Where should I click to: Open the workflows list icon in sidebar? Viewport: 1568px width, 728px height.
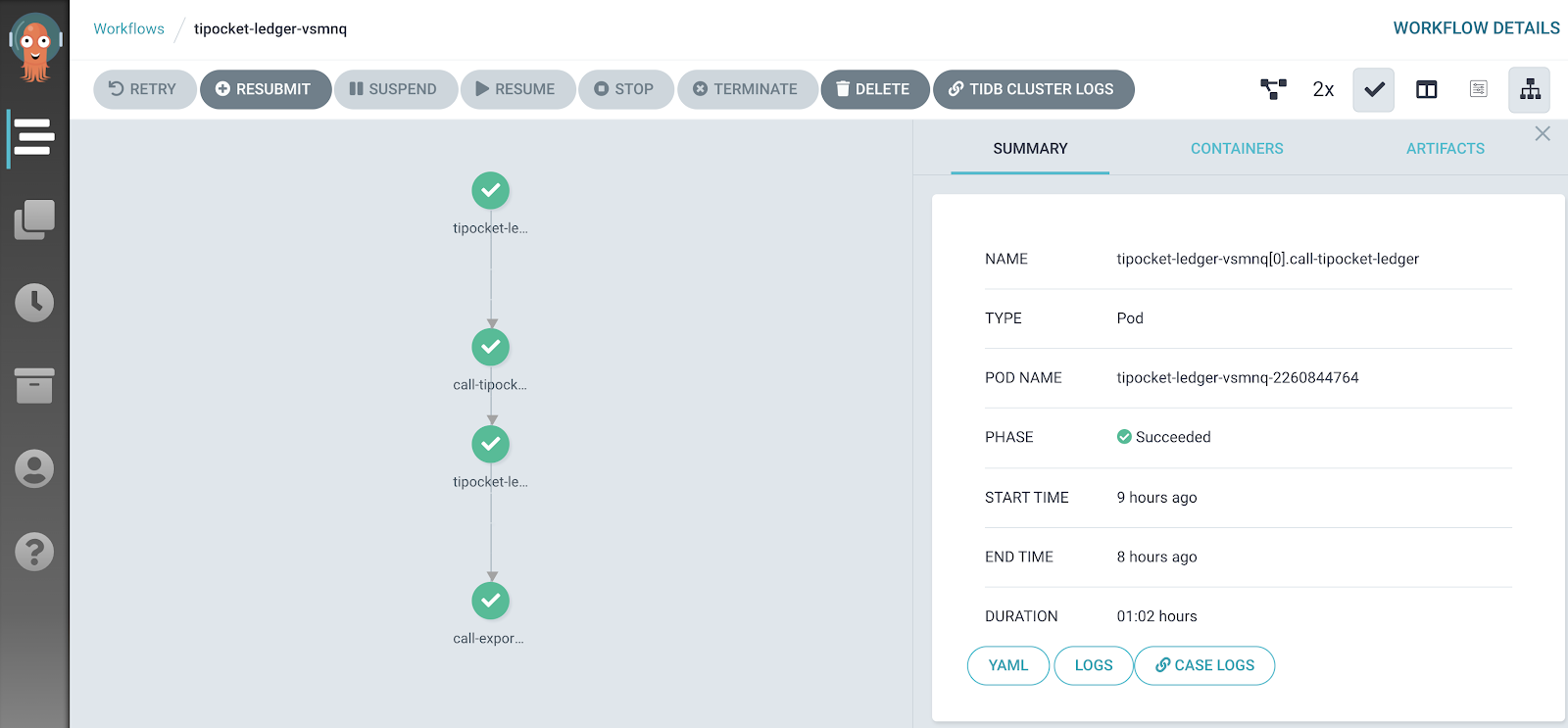click(x=33, y=137)
